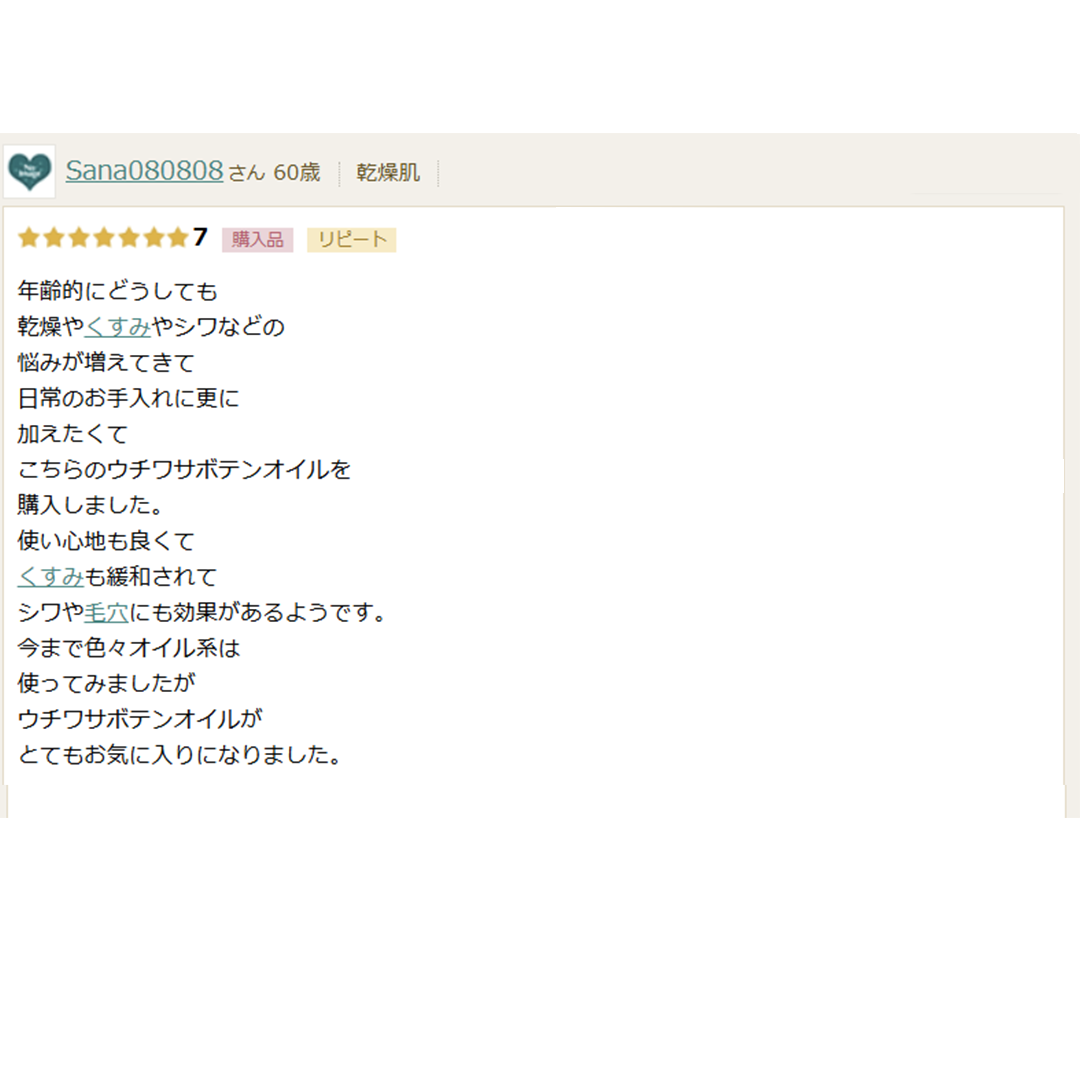Click the seven-star rating row

103,238
